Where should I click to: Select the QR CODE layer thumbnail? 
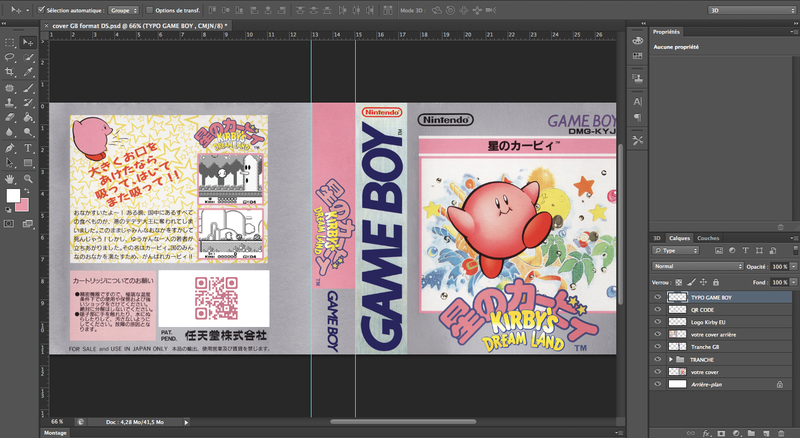point(677,309)
